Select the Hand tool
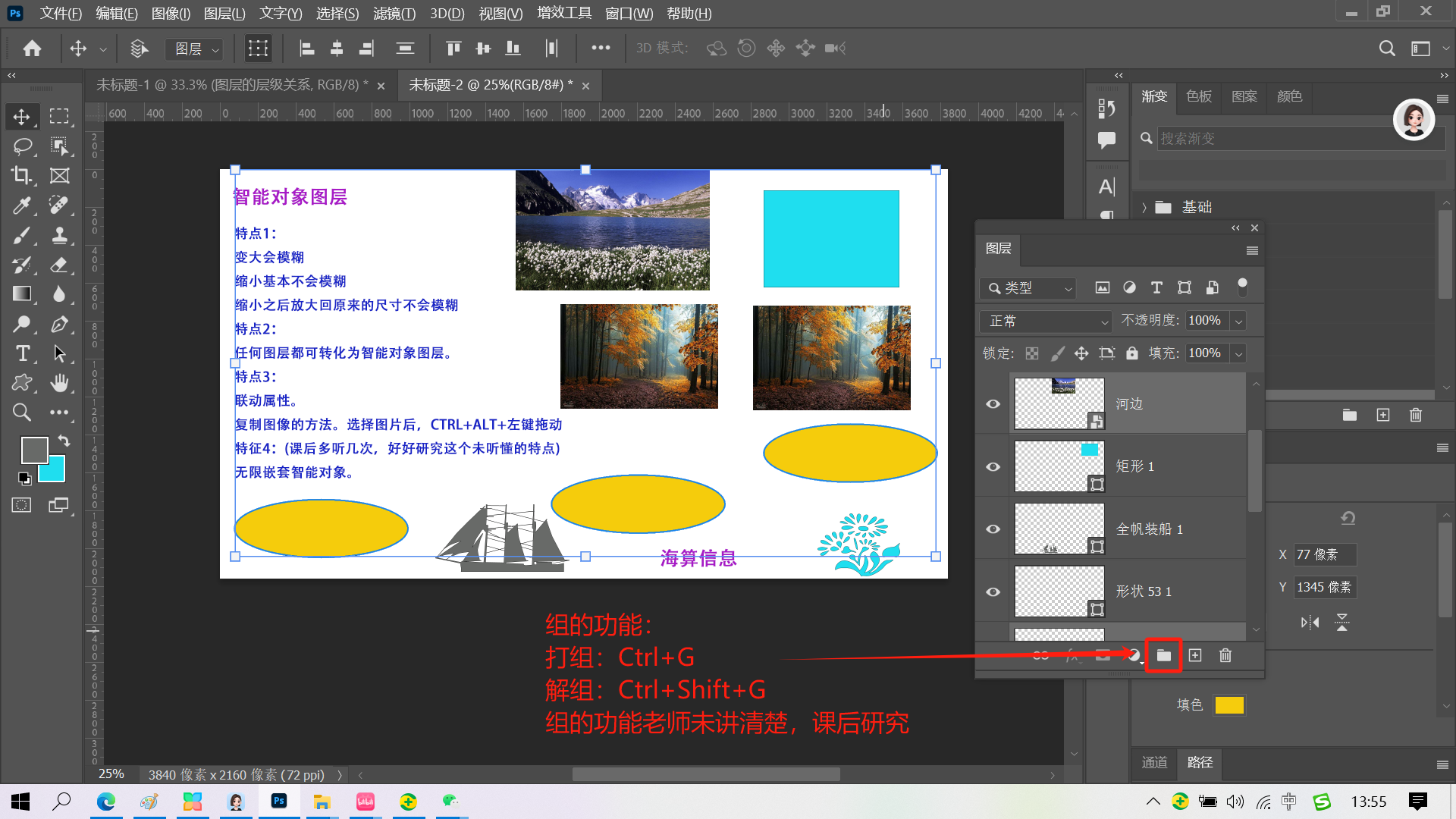Screen dimensions: 1456x819 59,383
